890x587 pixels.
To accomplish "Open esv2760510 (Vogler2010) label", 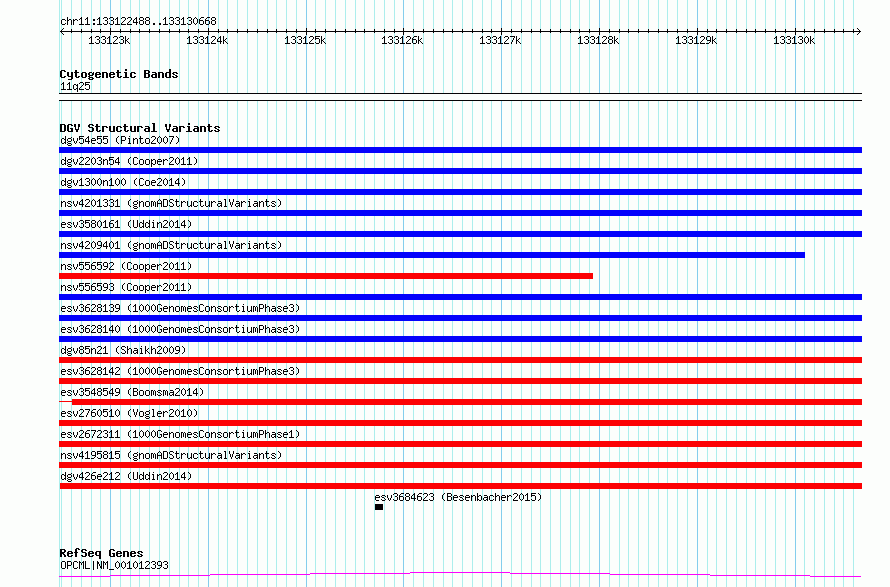I will pos(129,413).
